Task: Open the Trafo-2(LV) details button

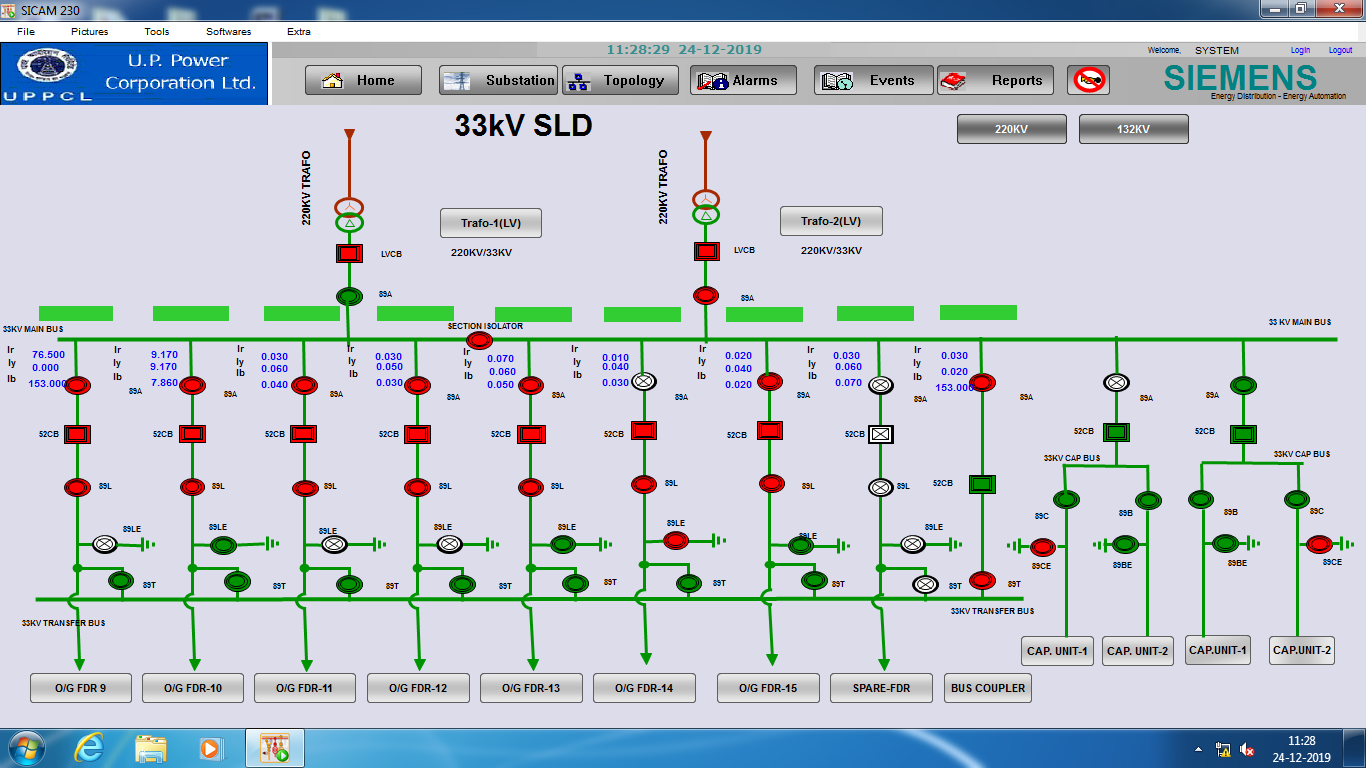Action: (x=831, y=221)
